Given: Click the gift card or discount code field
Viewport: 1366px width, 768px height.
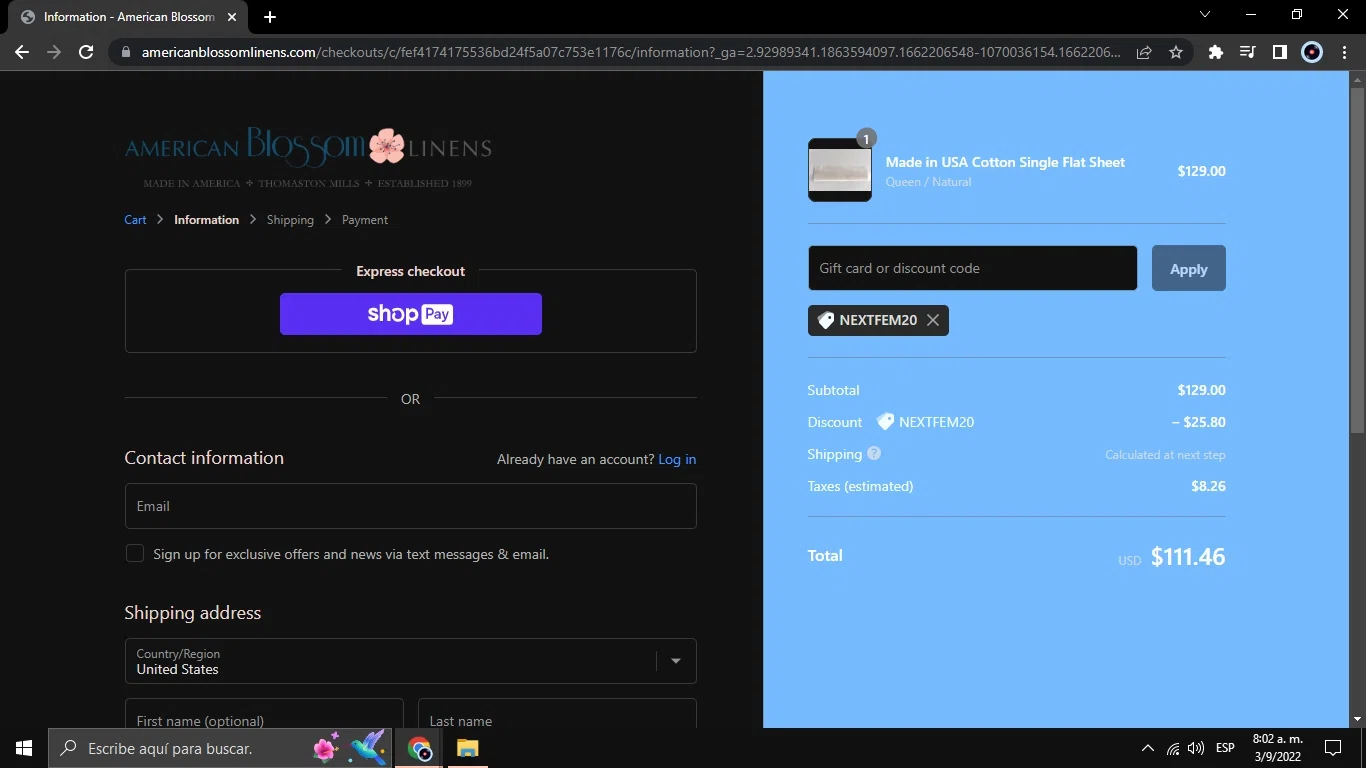Looking at the screenshot, I should point(972,268).
